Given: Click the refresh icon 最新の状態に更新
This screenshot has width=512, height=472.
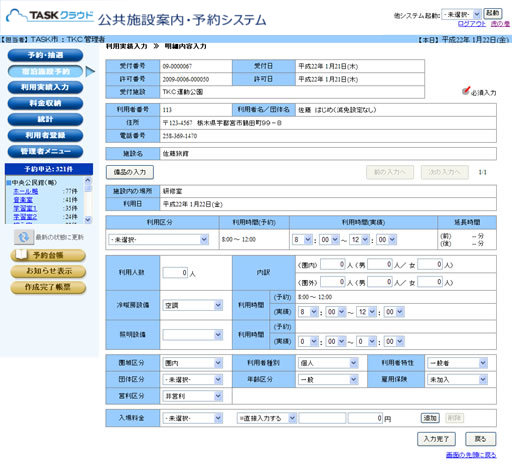Looking at the screenshot, I should [23, 237].
